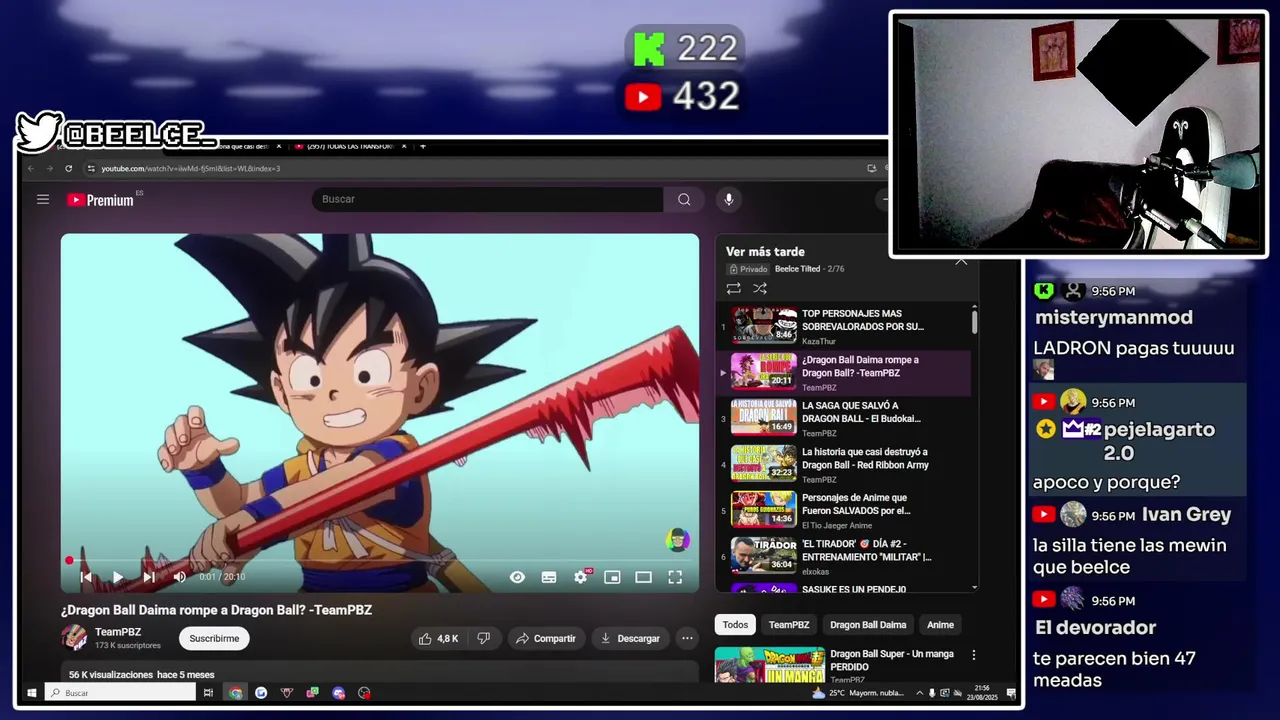Image resolution: width=1280 pixels, height=720 pixels.
Task: Focus the YouTube Buscar search field
Action: coord(487,199)
